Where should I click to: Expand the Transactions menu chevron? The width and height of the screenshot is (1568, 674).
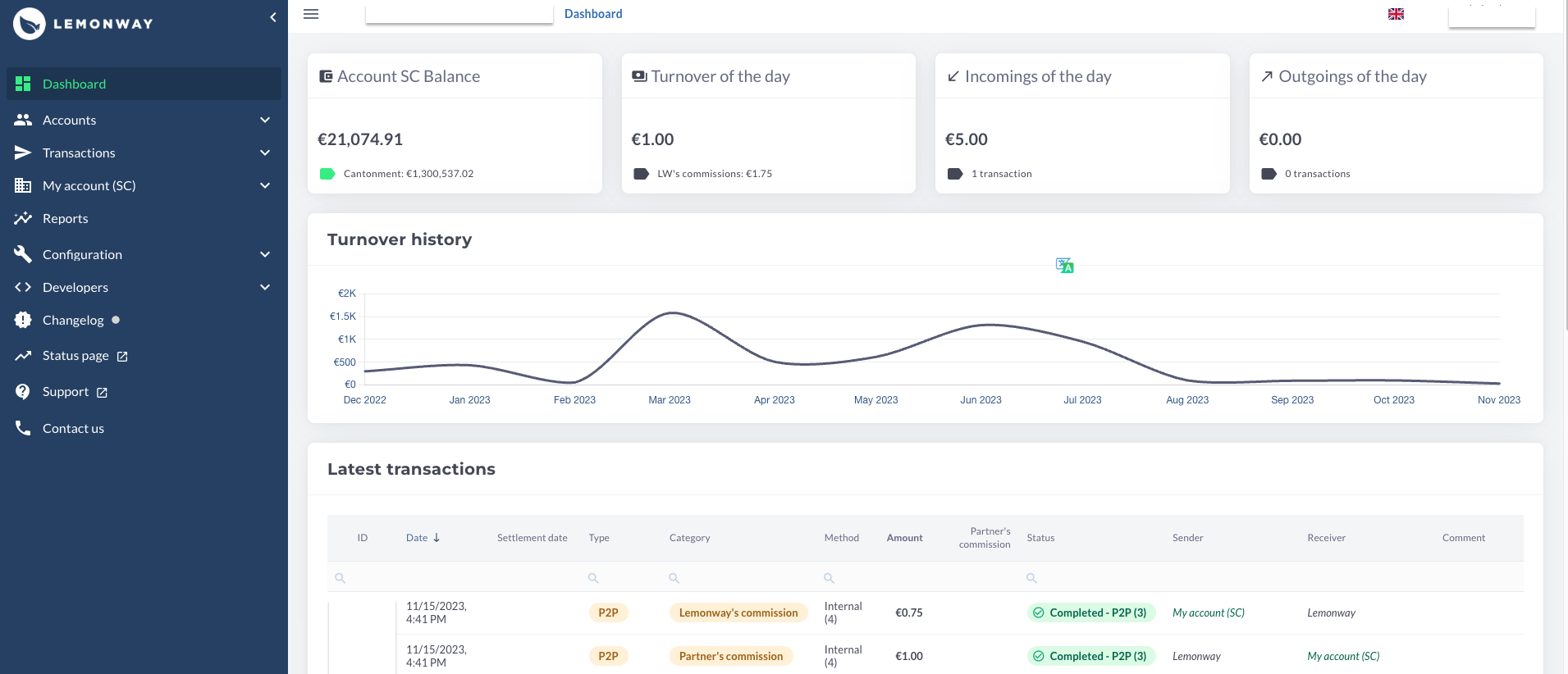coord(265,153)
